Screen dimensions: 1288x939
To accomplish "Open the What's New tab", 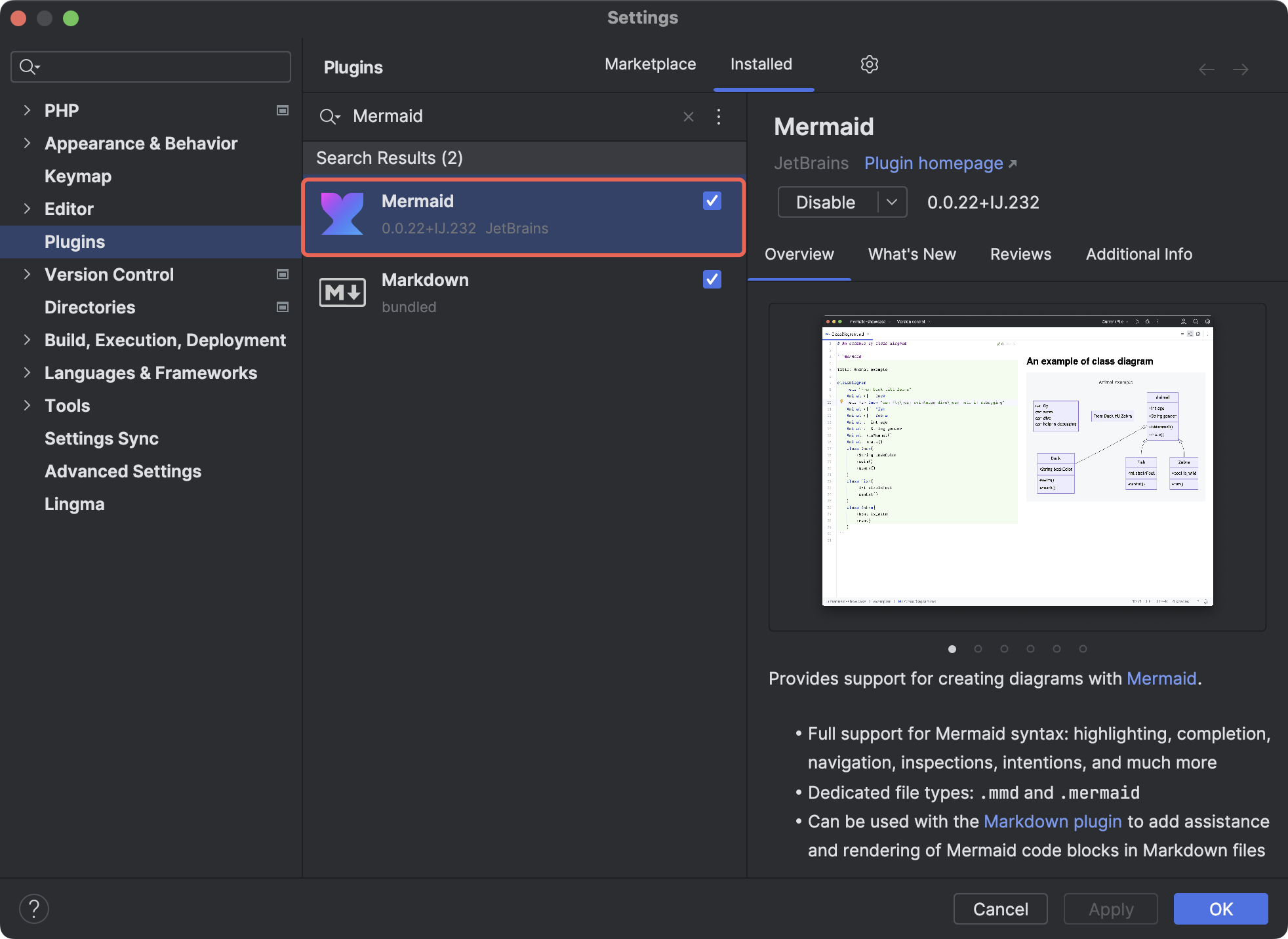I will click(x=912, y=254).
